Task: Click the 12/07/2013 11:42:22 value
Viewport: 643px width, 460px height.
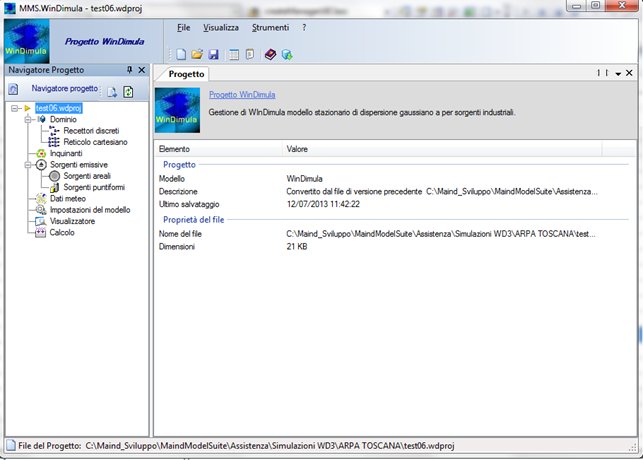Action: [x=323, y=204]
